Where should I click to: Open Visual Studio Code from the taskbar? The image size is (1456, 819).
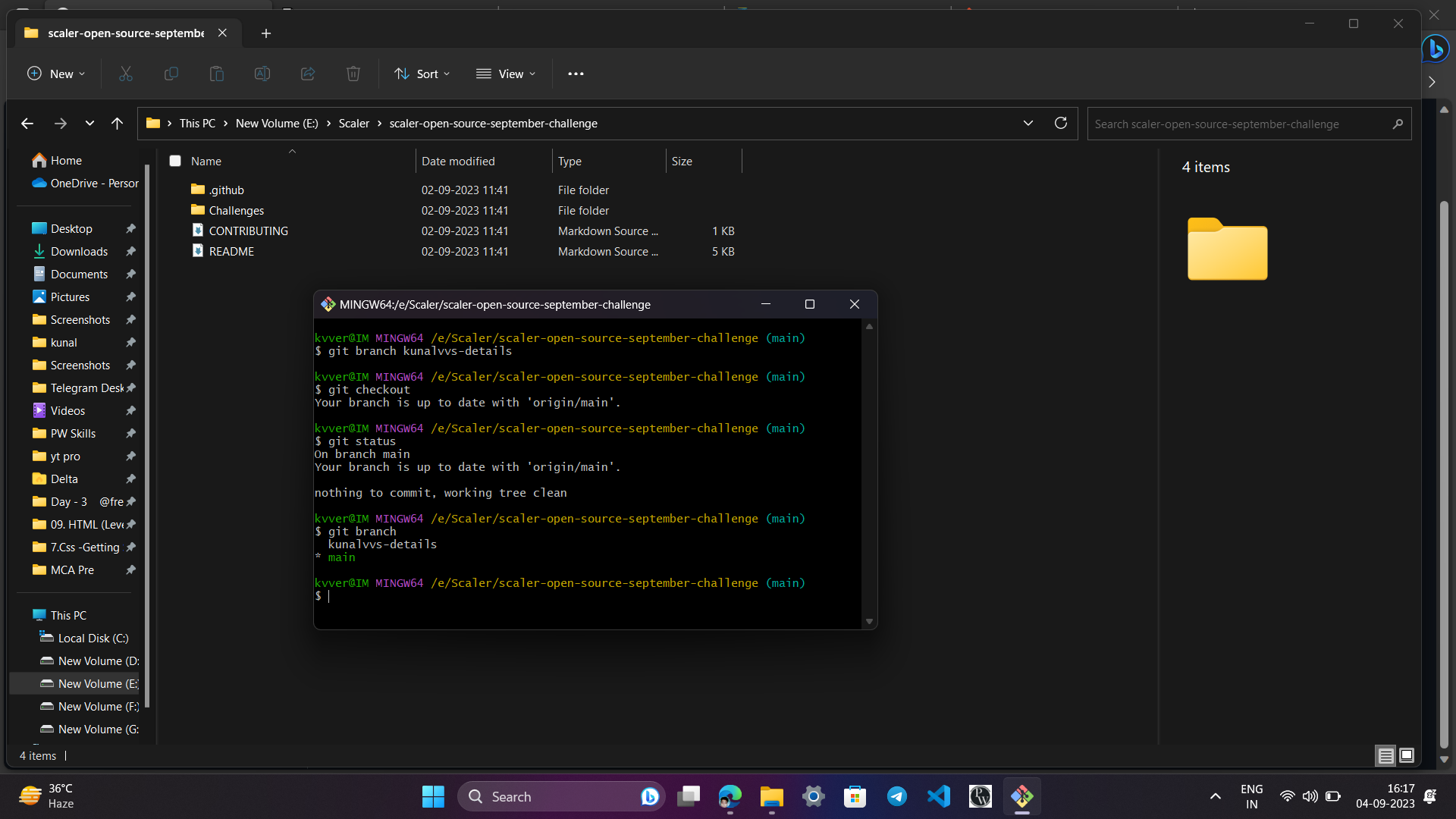938,796
